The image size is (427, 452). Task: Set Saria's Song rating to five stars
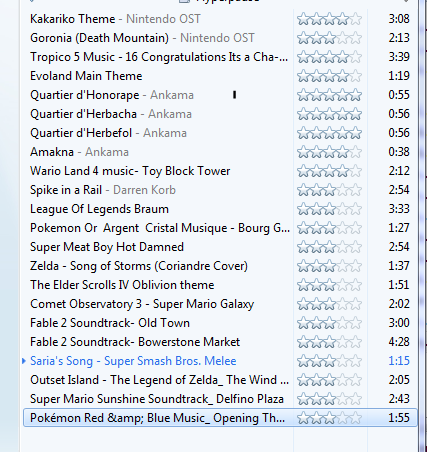click(x=356, y=361)
